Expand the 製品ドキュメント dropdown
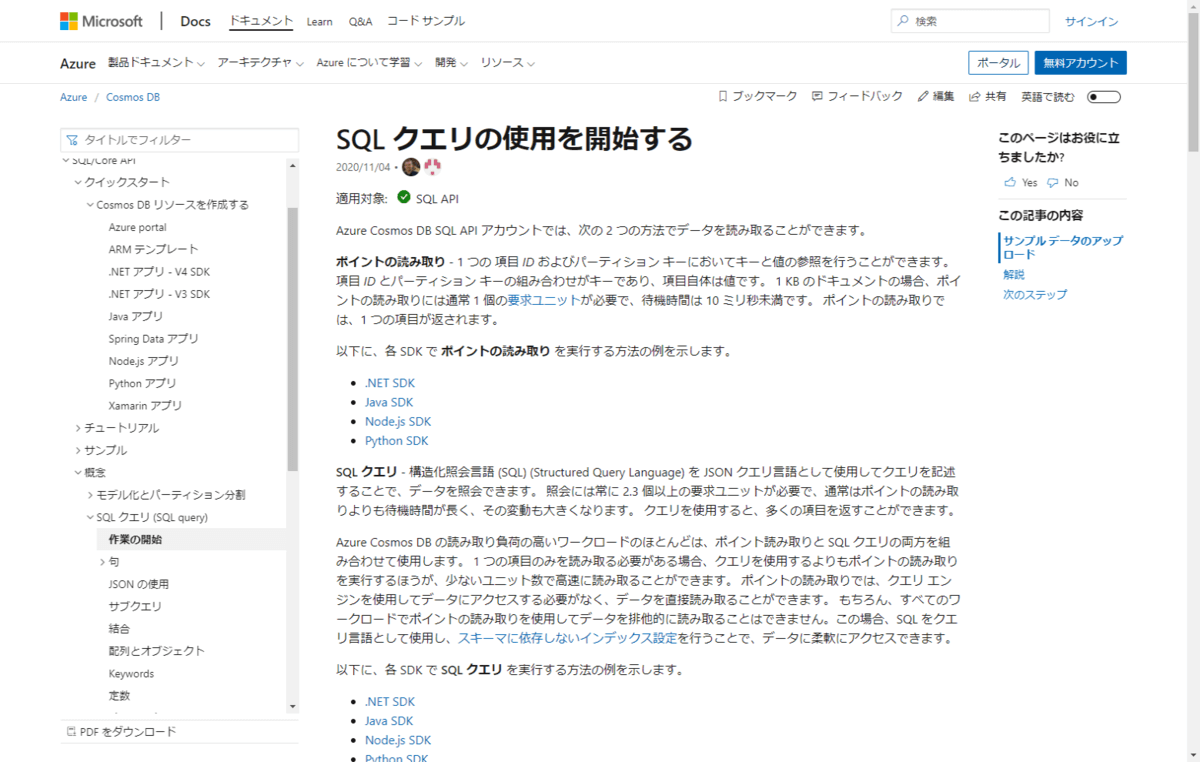This screenshot has height=762, width=1200. point(156,63)
